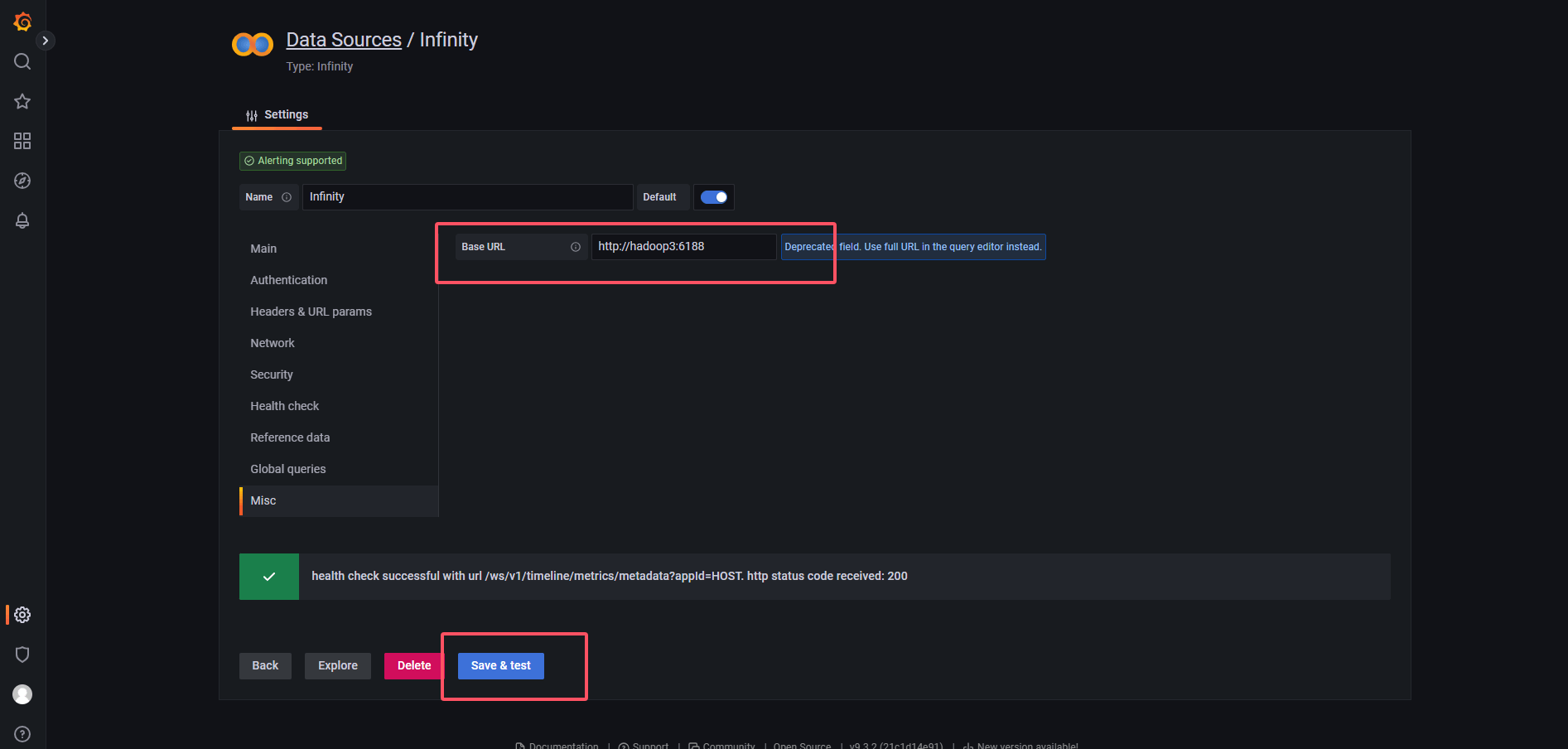Screen dimensions: 1568x749
Task: Expand the side navigation with chevron
Action: point(46,41)
